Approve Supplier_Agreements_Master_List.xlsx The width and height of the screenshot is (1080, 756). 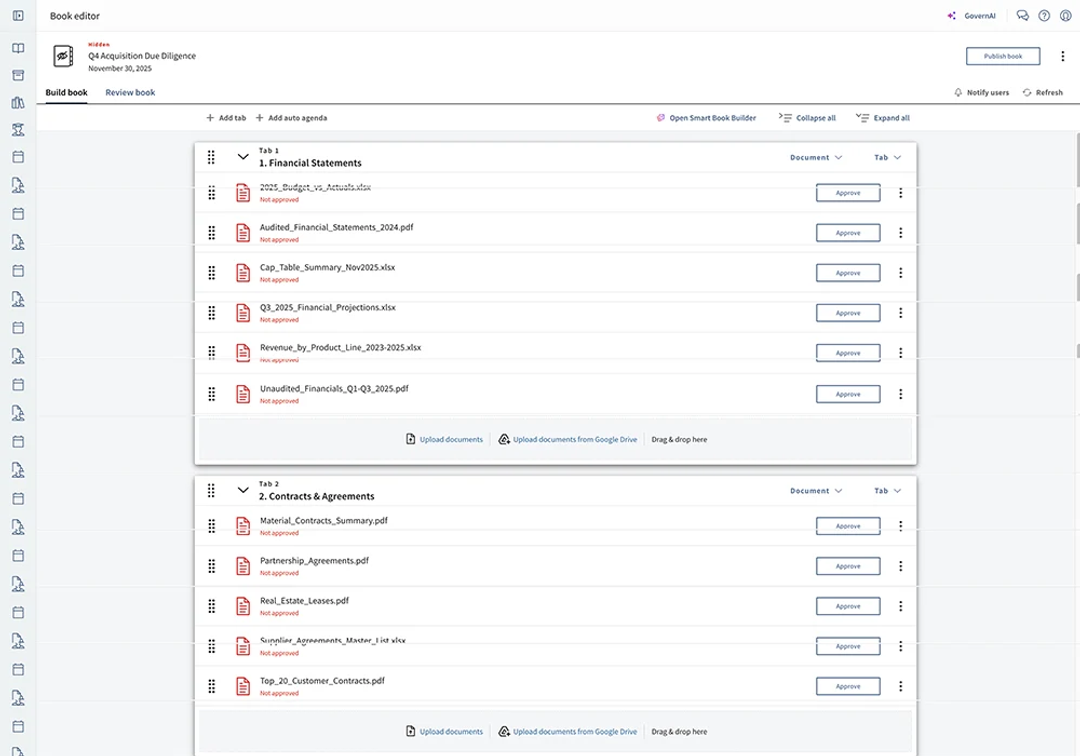pyautogui.click(x=848, y=646)
